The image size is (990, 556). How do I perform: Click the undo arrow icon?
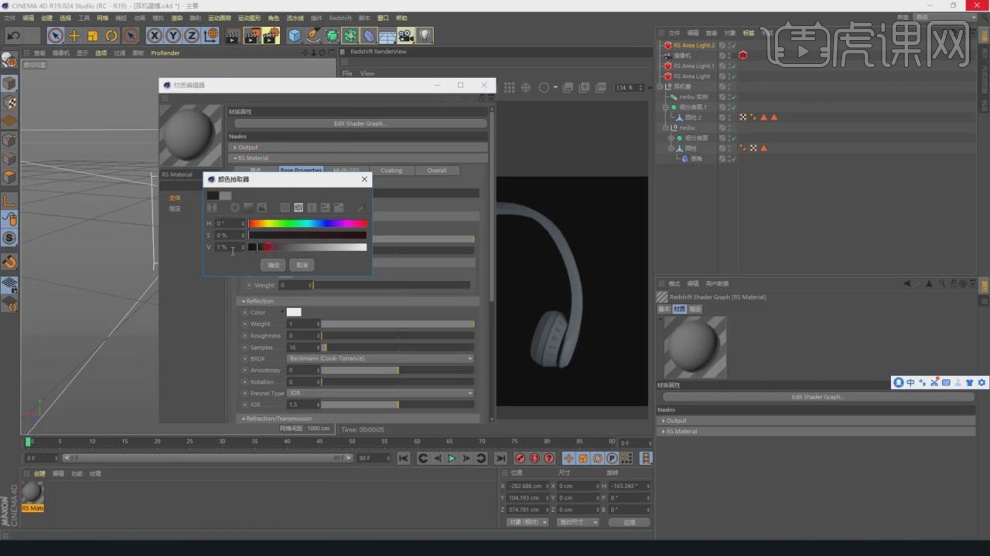pyautogui.click(x=14, y=36)
